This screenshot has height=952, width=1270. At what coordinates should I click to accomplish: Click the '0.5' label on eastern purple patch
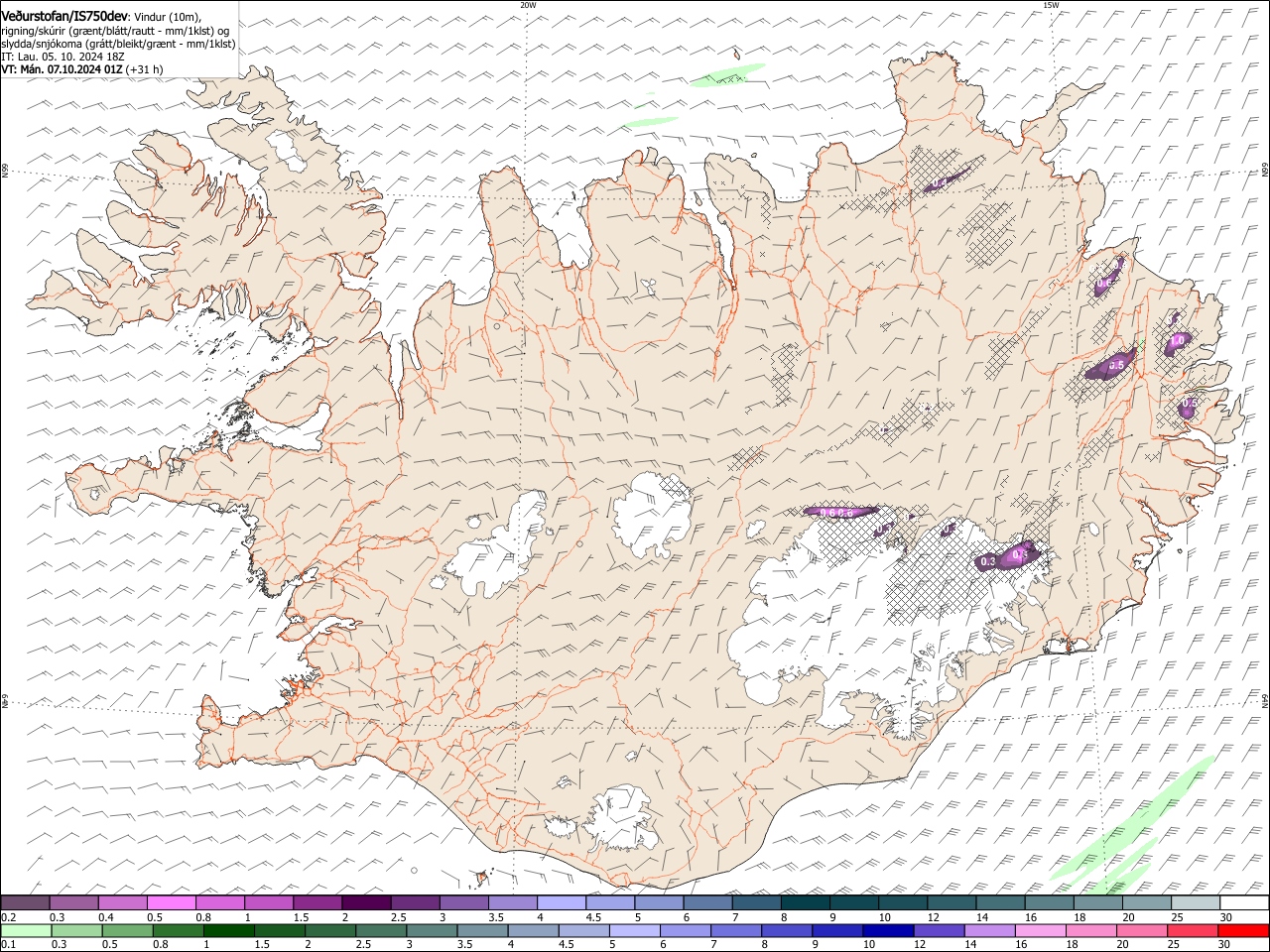coord(1115,365)
